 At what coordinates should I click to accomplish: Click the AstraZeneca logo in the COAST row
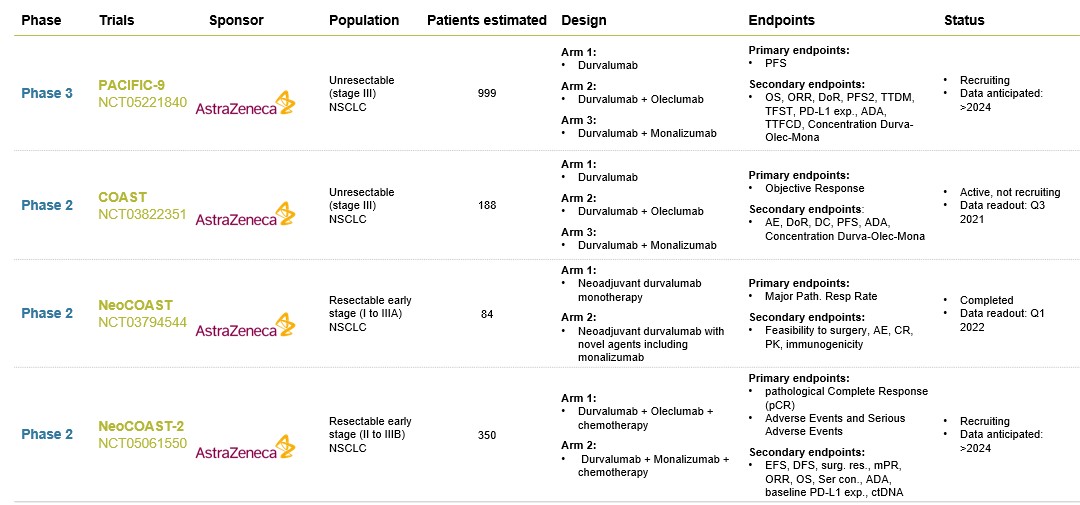point(245,215)
